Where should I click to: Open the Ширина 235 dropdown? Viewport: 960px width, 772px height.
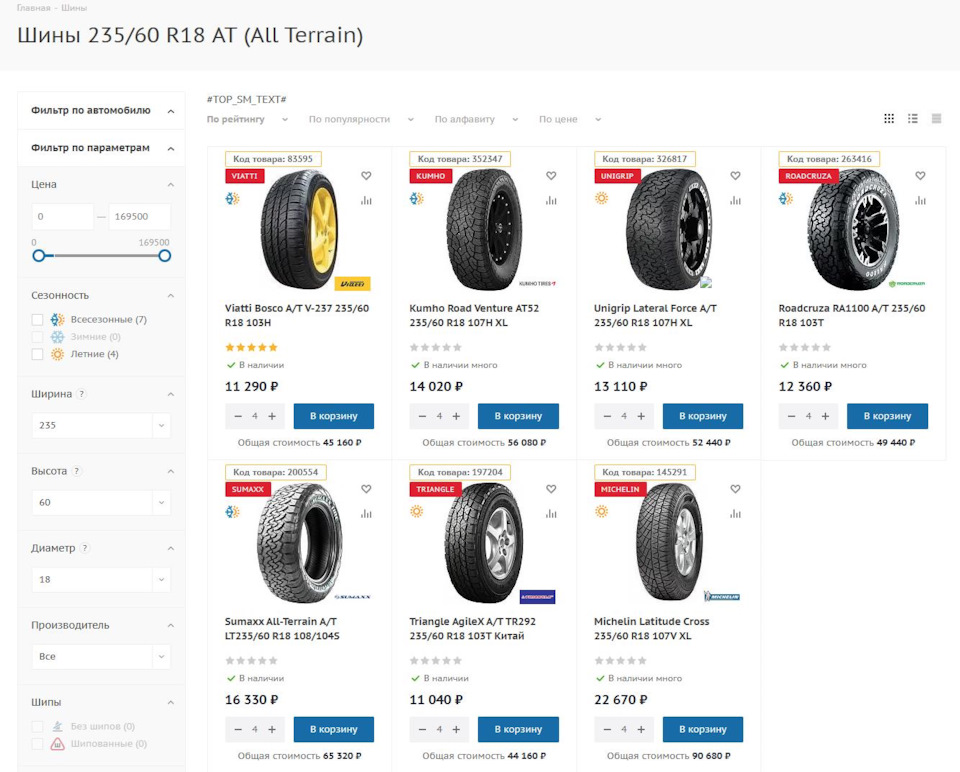pos(101,425)
